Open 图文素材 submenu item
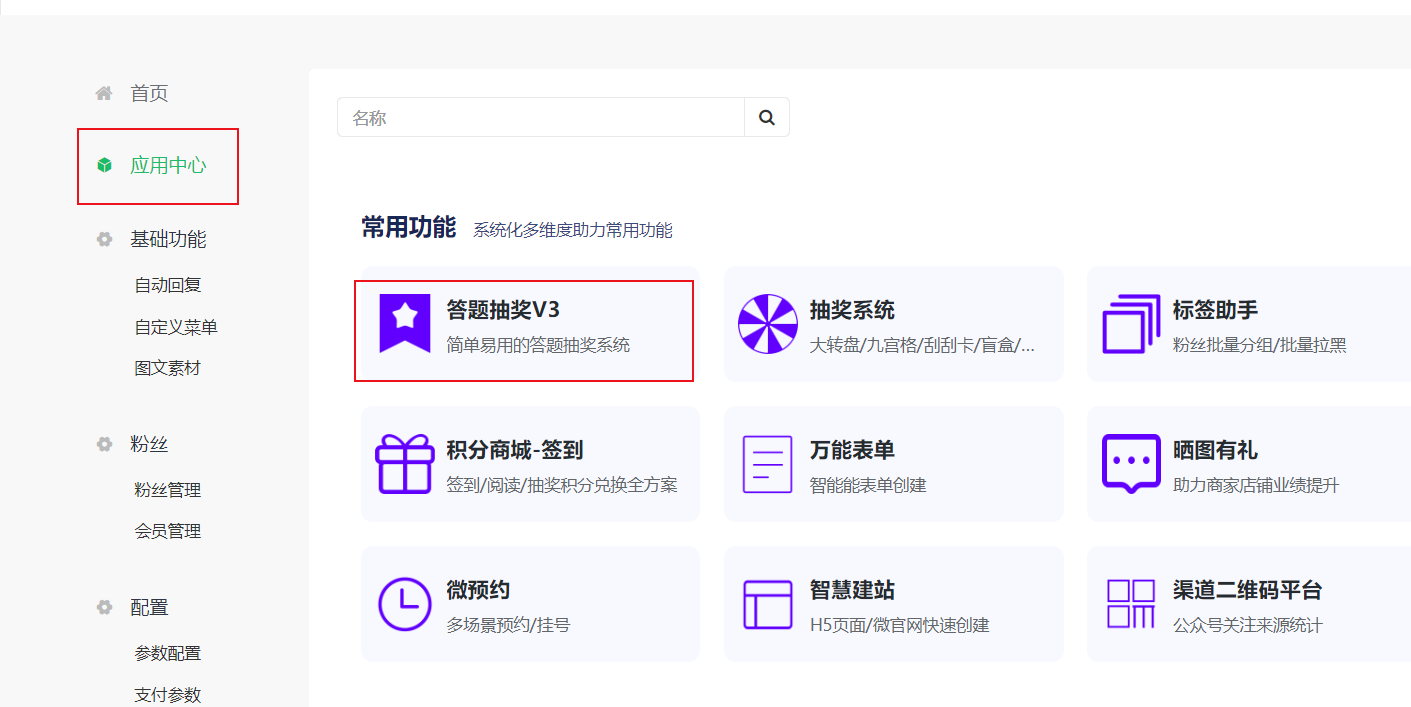The width and height of the screenshot is (1411, 707). pyautogui.click(x=168, y=368)
